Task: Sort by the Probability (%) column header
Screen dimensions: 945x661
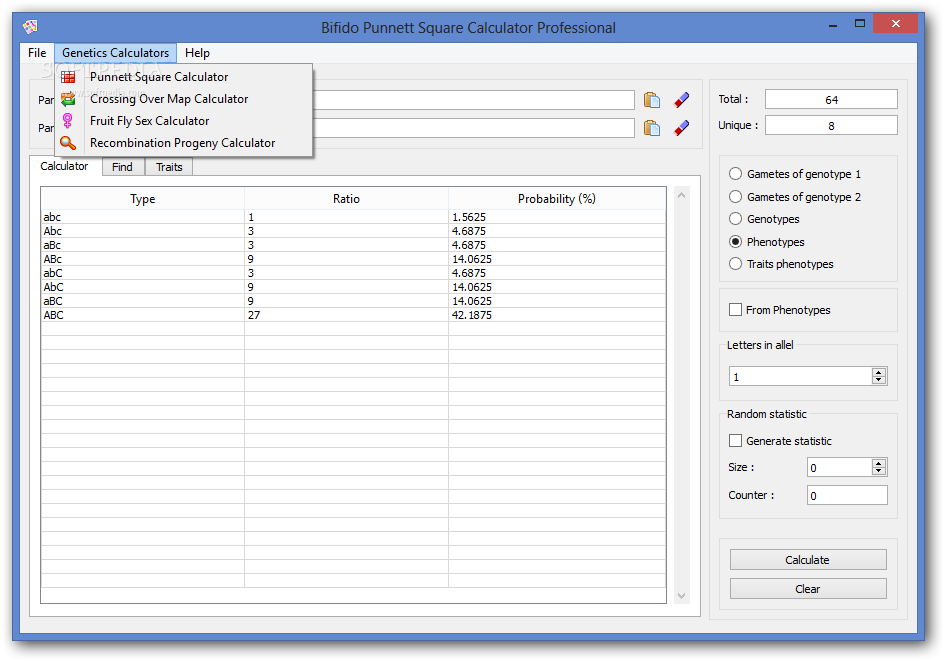Action: (x=557, y=199)
